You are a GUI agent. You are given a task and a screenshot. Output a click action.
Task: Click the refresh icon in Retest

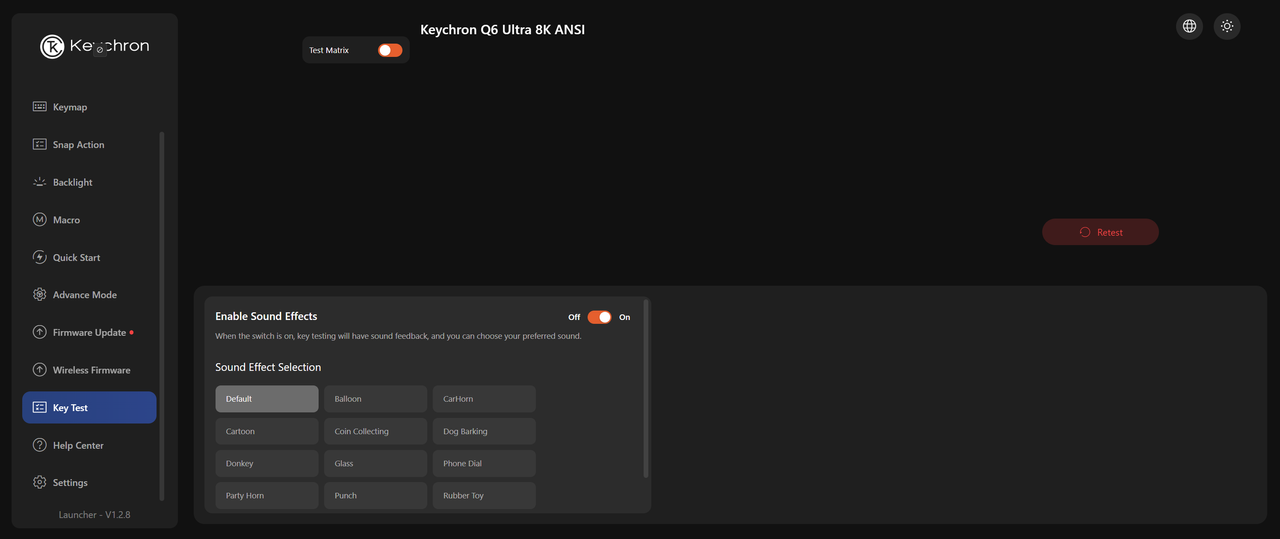(1085, 232)
